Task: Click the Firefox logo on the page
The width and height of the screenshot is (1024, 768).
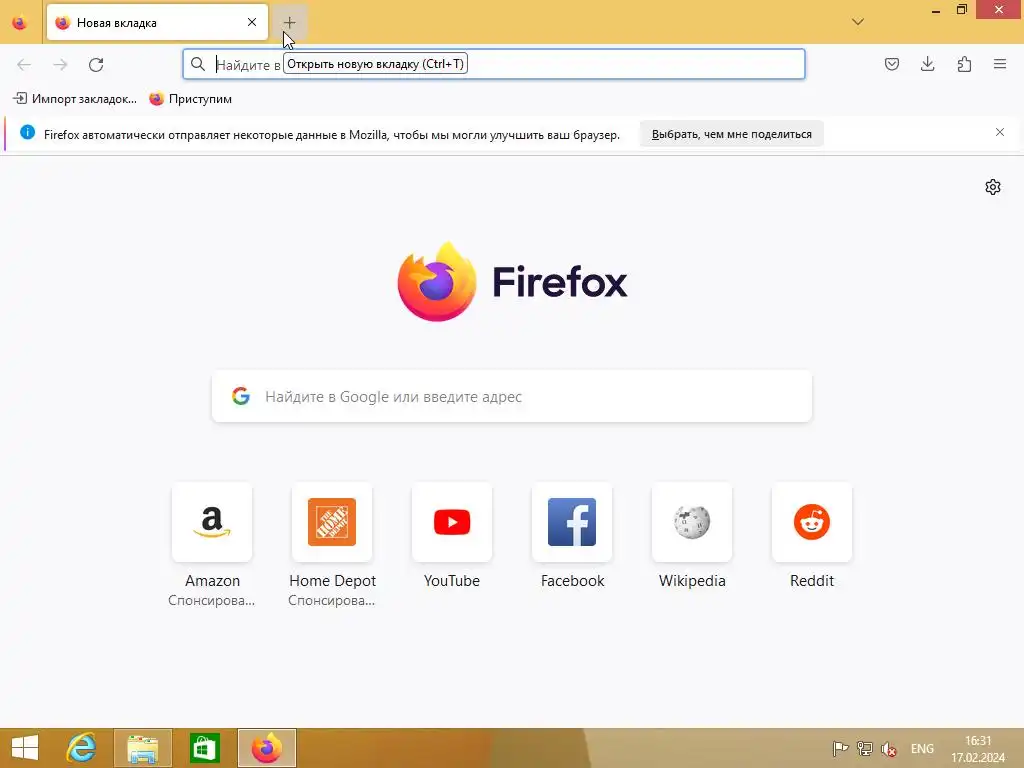Action: (512, 281)
